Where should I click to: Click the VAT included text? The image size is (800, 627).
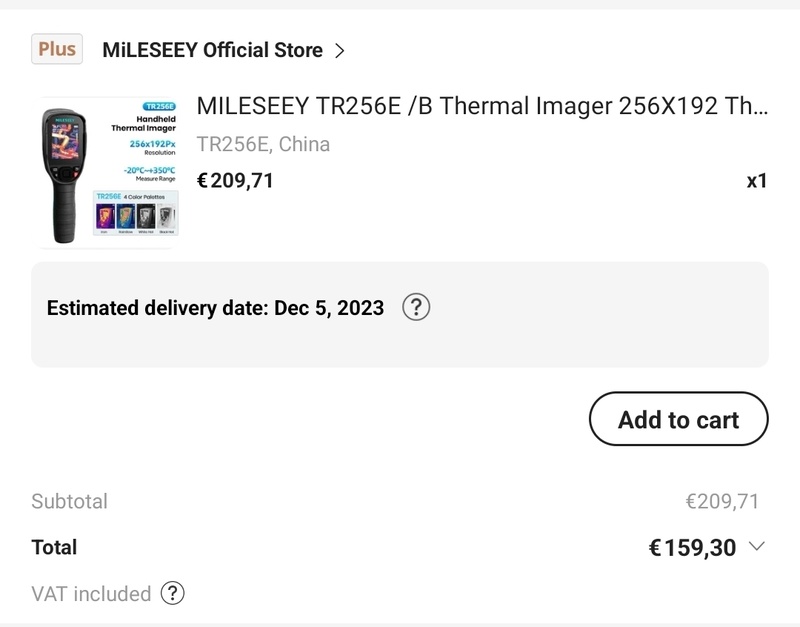[x=91, y=594]
